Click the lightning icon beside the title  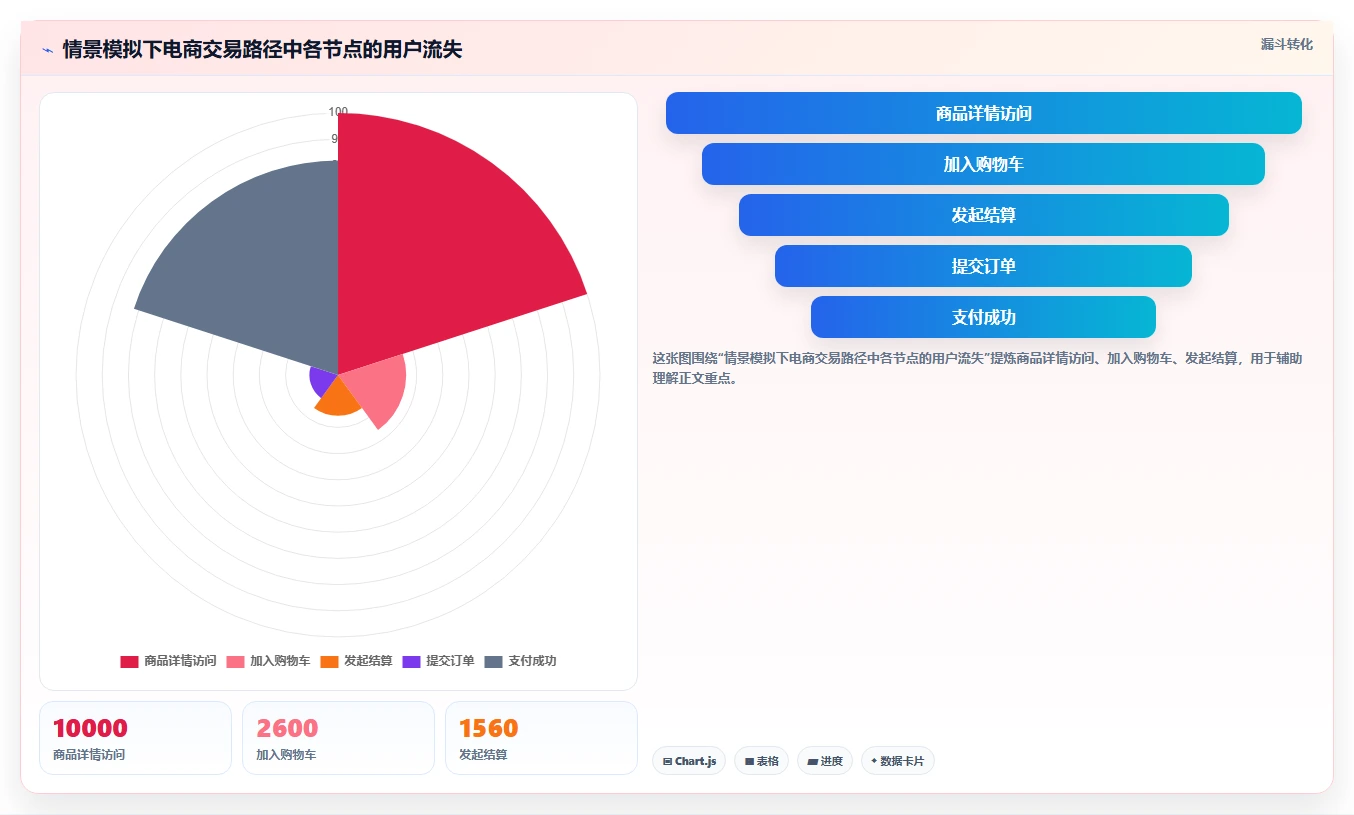tap(47, 50)
